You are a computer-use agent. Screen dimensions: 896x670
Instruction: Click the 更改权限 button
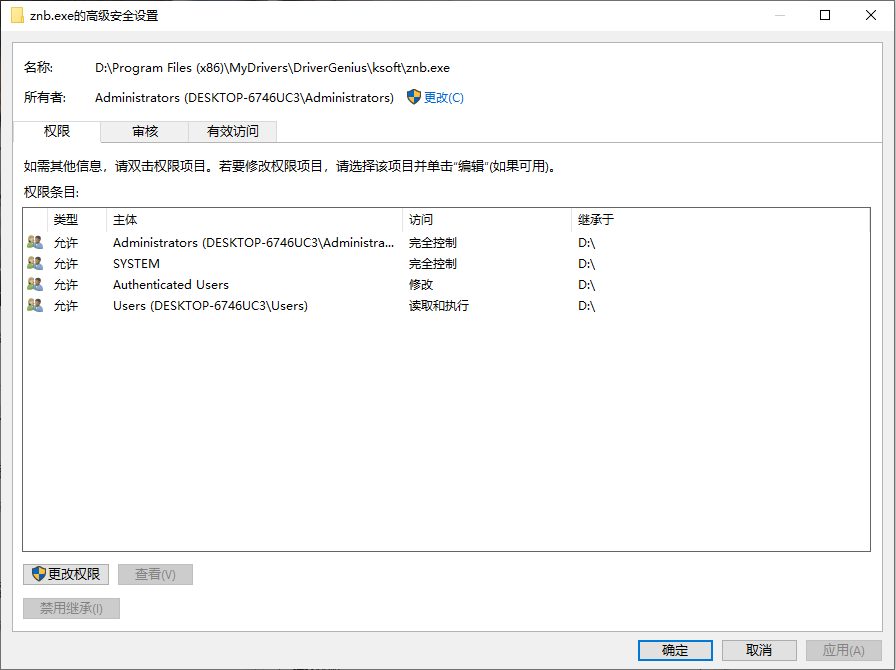tap(67, 574)
